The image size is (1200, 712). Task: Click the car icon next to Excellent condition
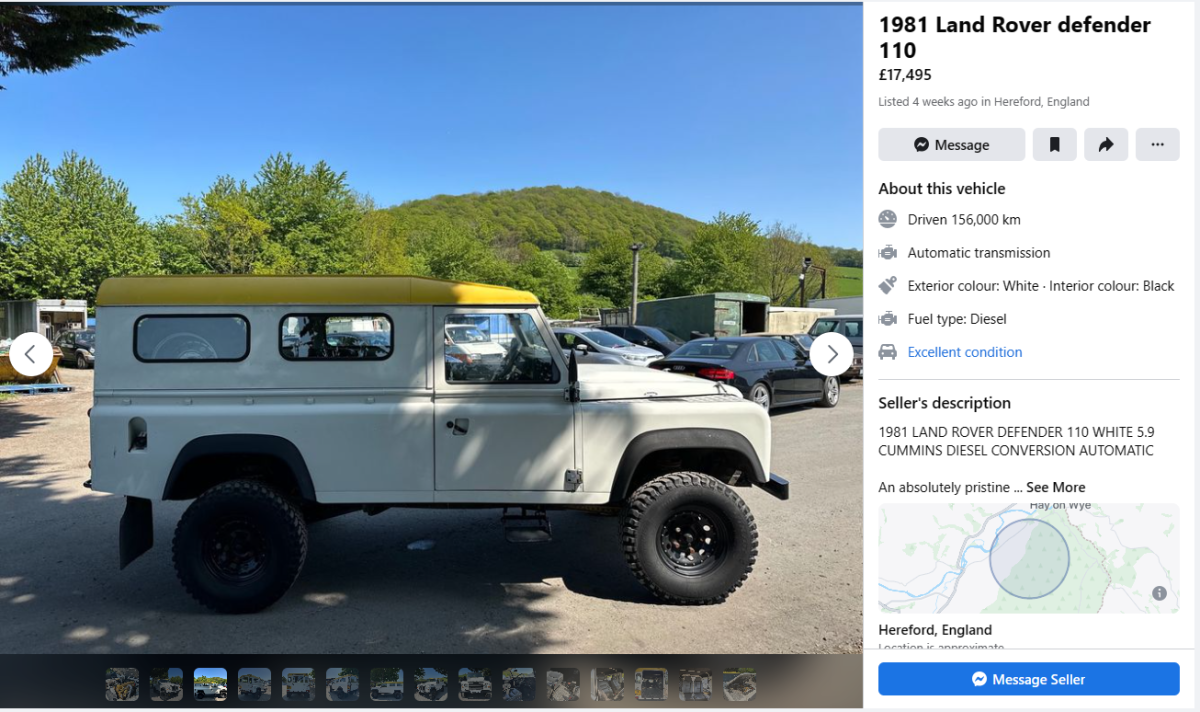pos(888,352)
